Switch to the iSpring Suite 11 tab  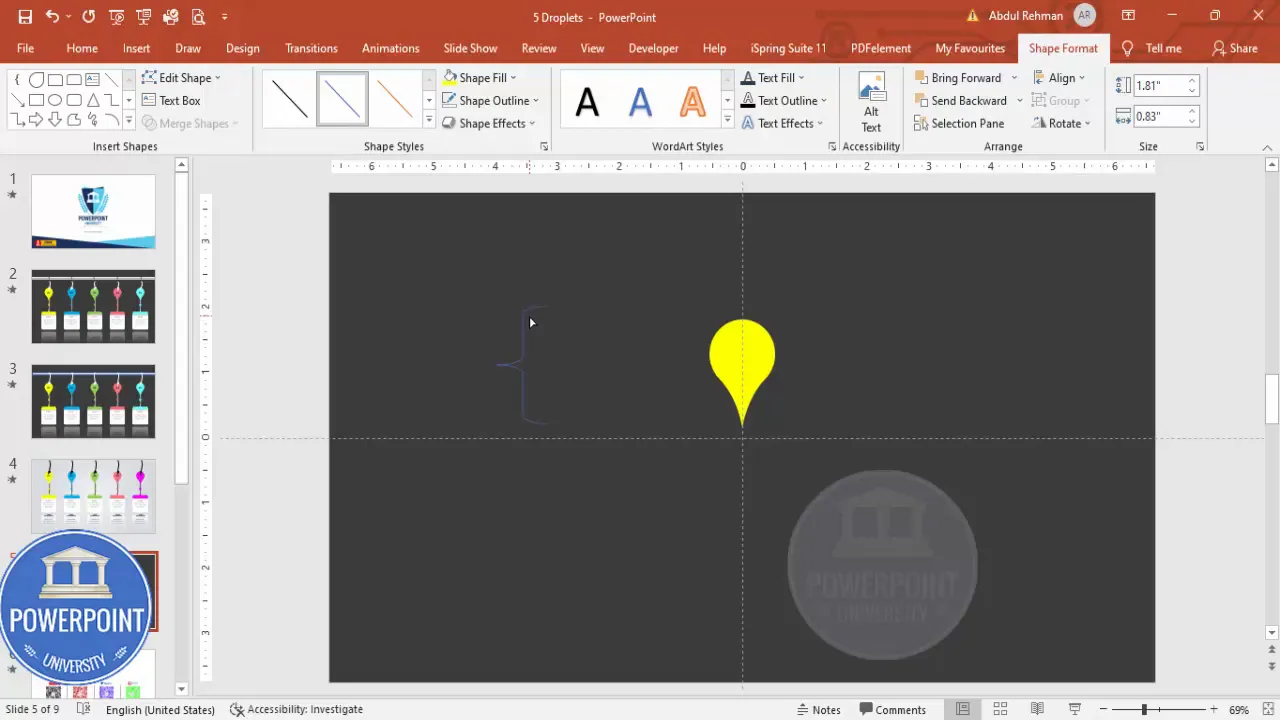pos(788,48)
